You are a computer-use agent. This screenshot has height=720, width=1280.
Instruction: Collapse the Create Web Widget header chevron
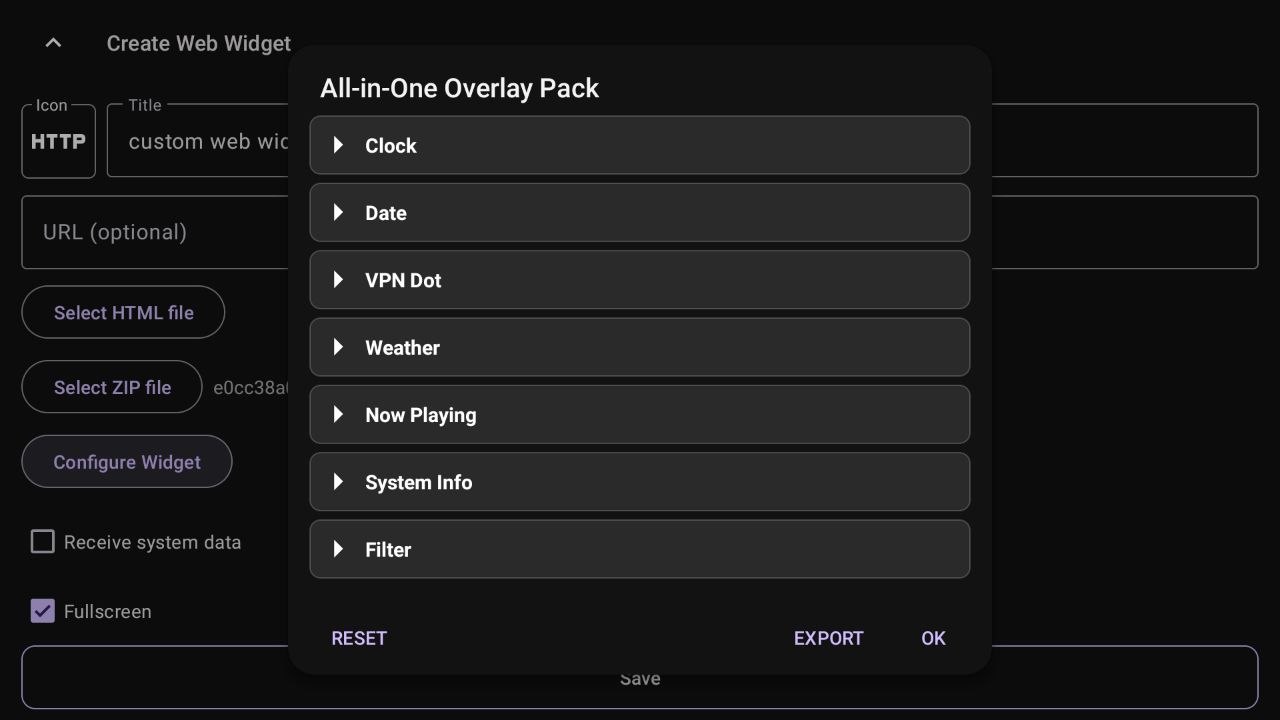[x=54, y=43]
